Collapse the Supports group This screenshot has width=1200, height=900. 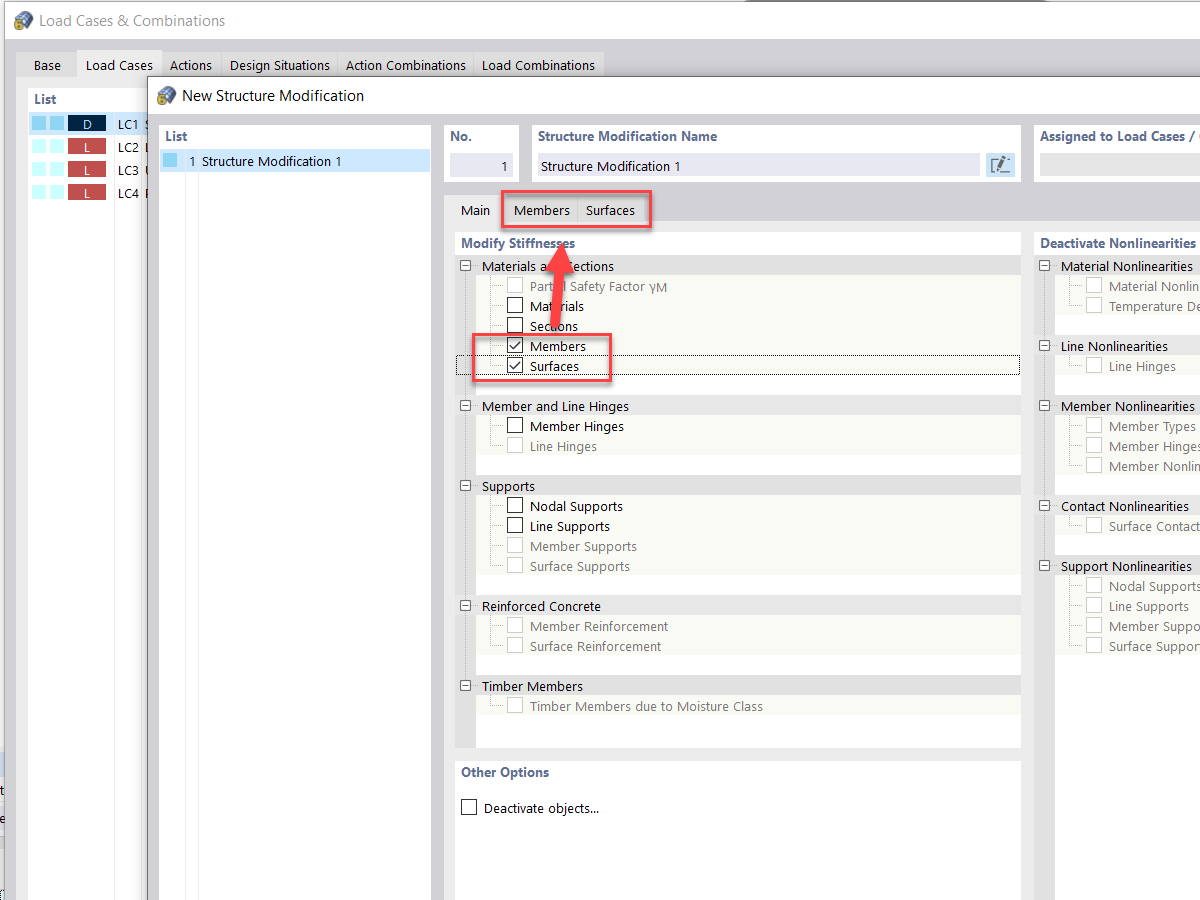coord(465,486)
